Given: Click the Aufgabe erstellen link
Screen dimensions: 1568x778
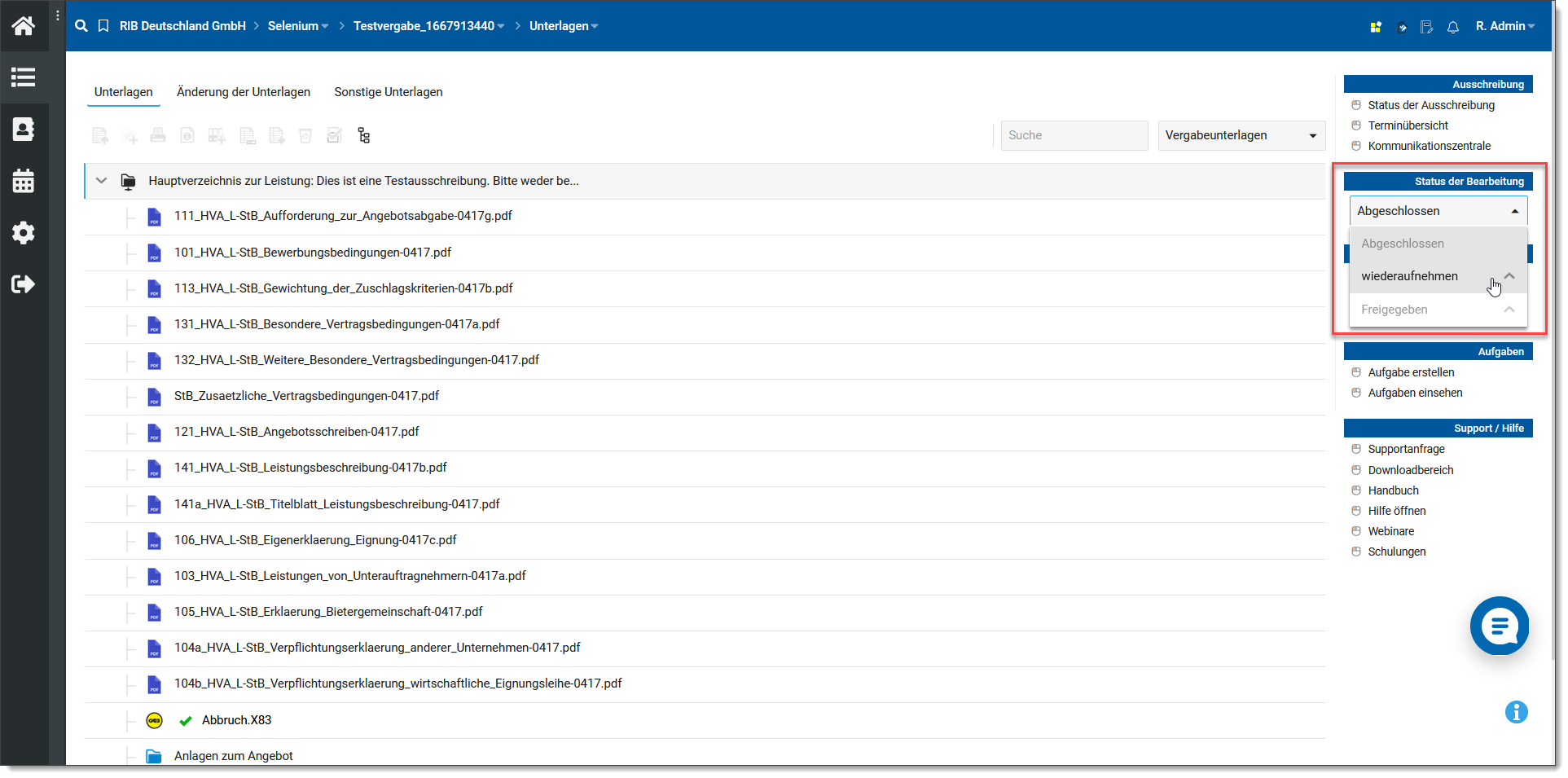Looking at the screenshot, I should coord(1411,372).
